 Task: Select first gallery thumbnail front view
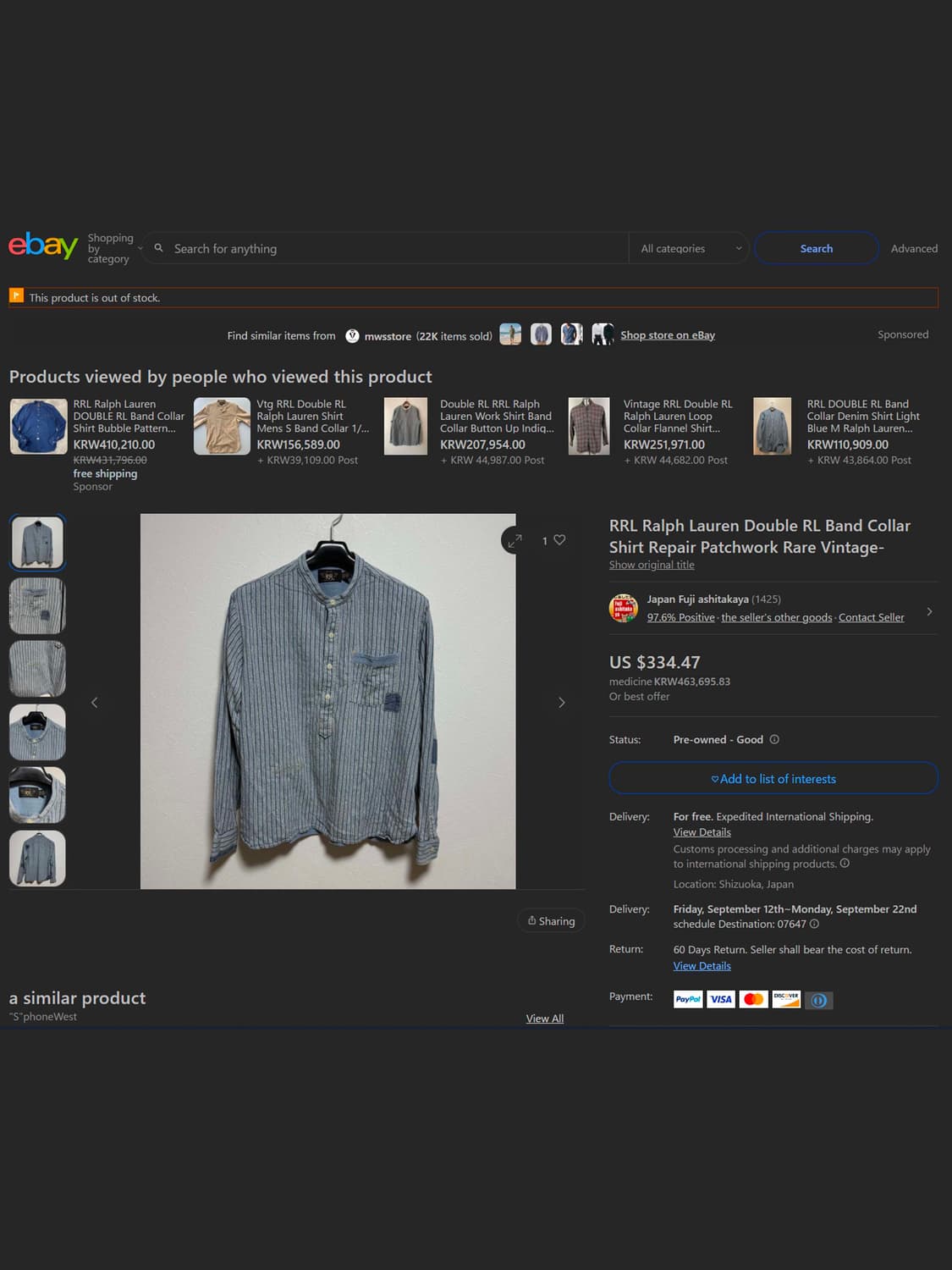pos(37,543)
